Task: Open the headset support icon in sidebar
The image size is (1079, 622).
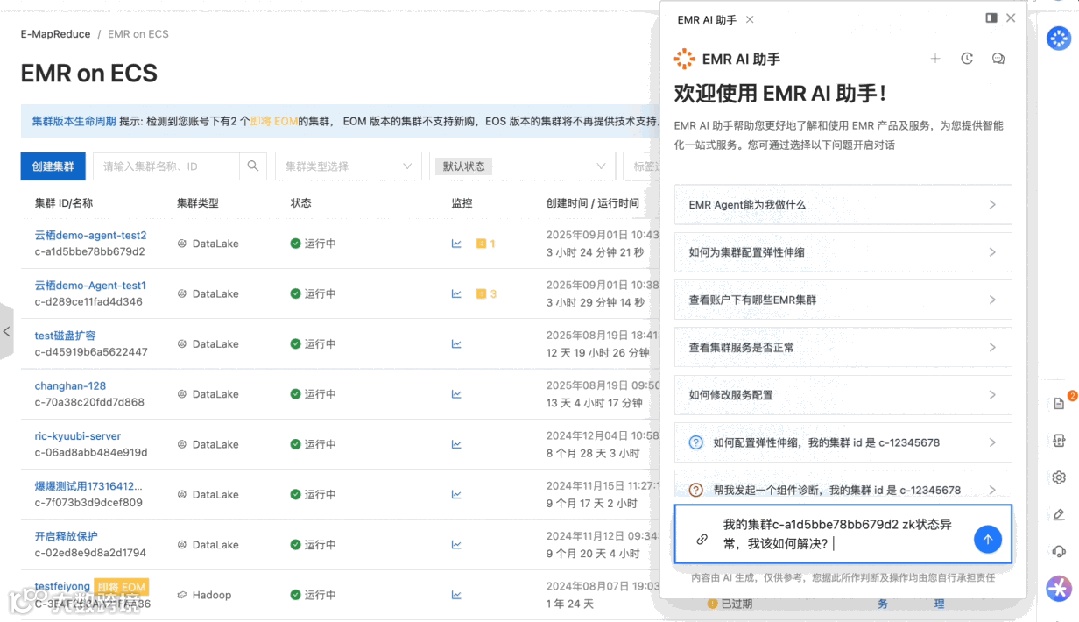Action: pos(1059,551)
